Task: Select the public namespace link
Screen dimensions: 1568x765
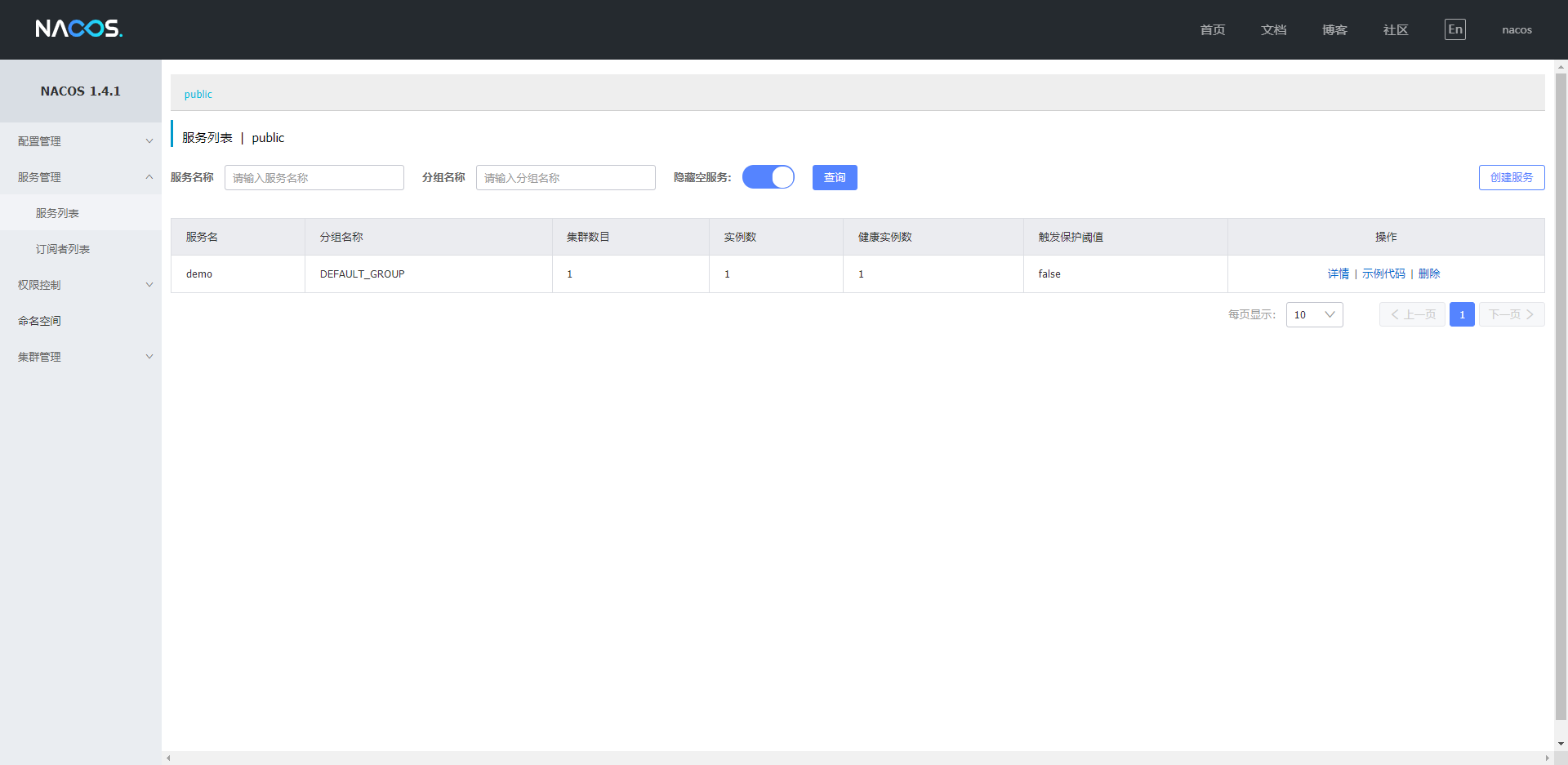Action: click(198, 94)
